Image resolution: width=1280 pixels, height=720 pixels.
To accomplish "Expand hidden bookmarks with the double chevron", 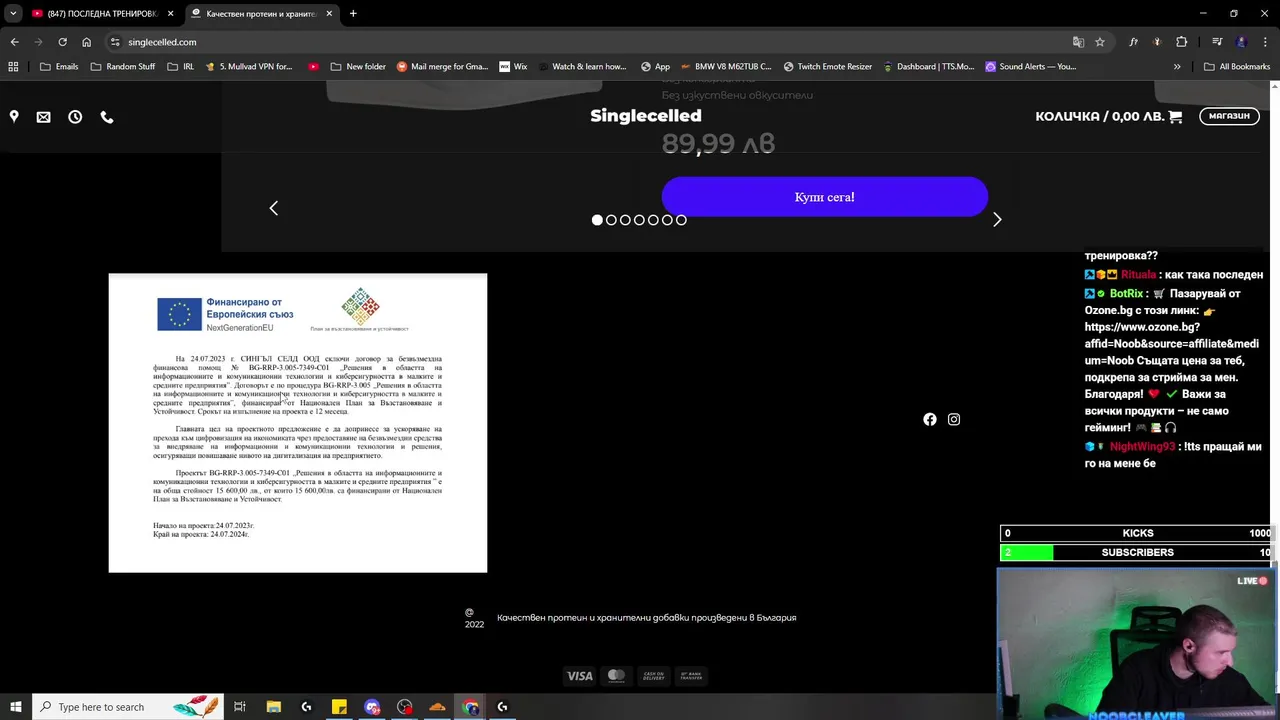I will click(1177, 67).
